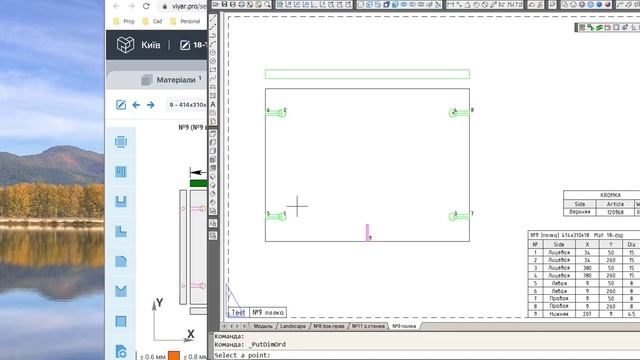640x360 pixels.
Task: Go to previous part with left arrow
Action: tap(136, 105)
